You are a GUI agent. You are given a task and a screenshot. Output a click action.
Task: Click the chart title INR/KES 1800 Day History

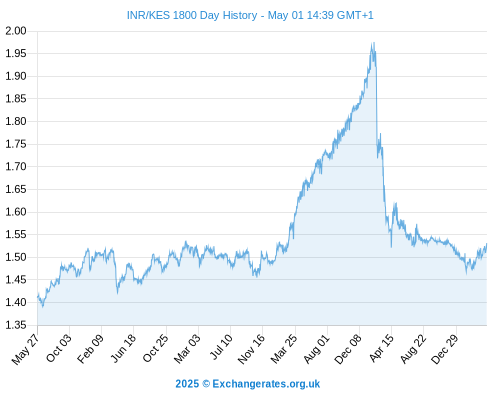tap(192, 16)
